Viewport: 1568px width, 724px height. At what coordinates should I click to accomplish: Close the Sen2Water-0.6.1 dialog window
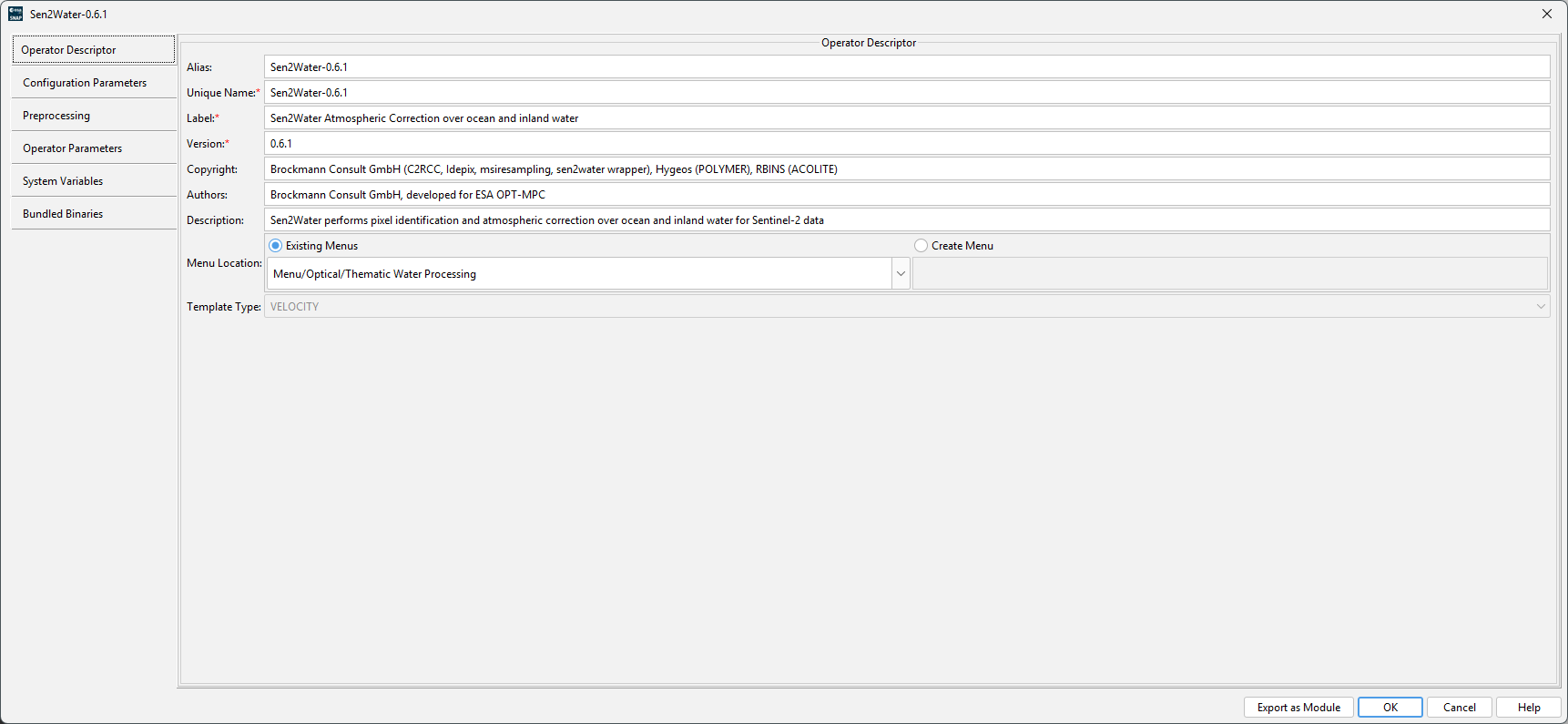tap(1546, 14)
